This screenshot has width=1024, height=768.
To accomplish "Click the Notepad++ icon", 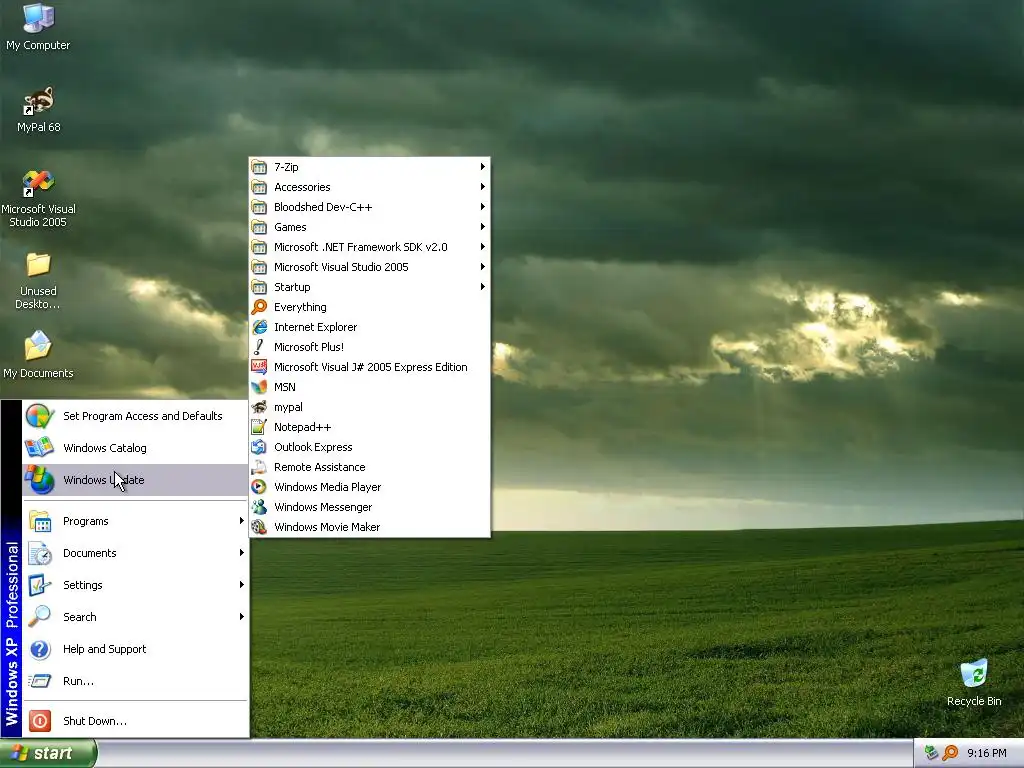I will coord(259,427).
